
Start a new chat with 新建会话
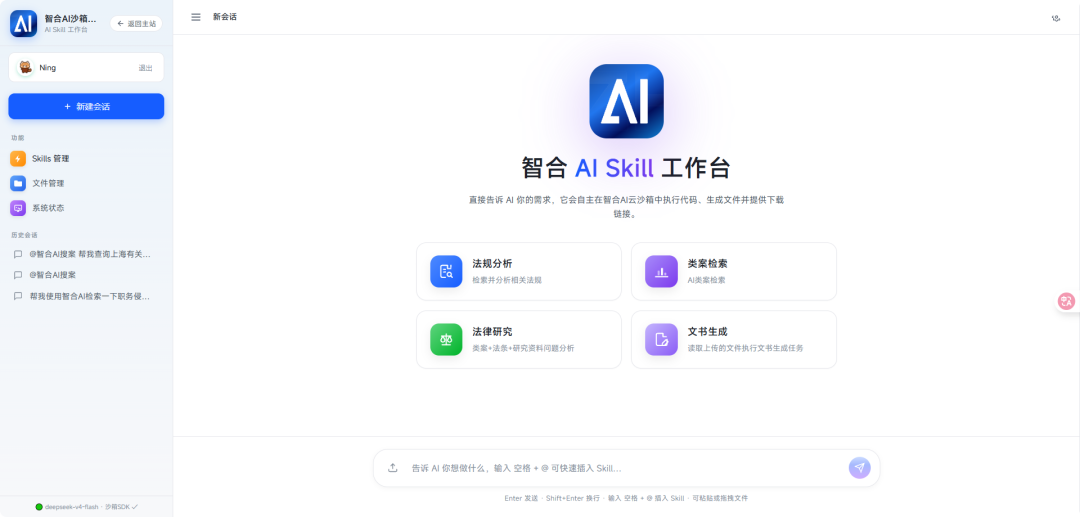tap(86, 107)
